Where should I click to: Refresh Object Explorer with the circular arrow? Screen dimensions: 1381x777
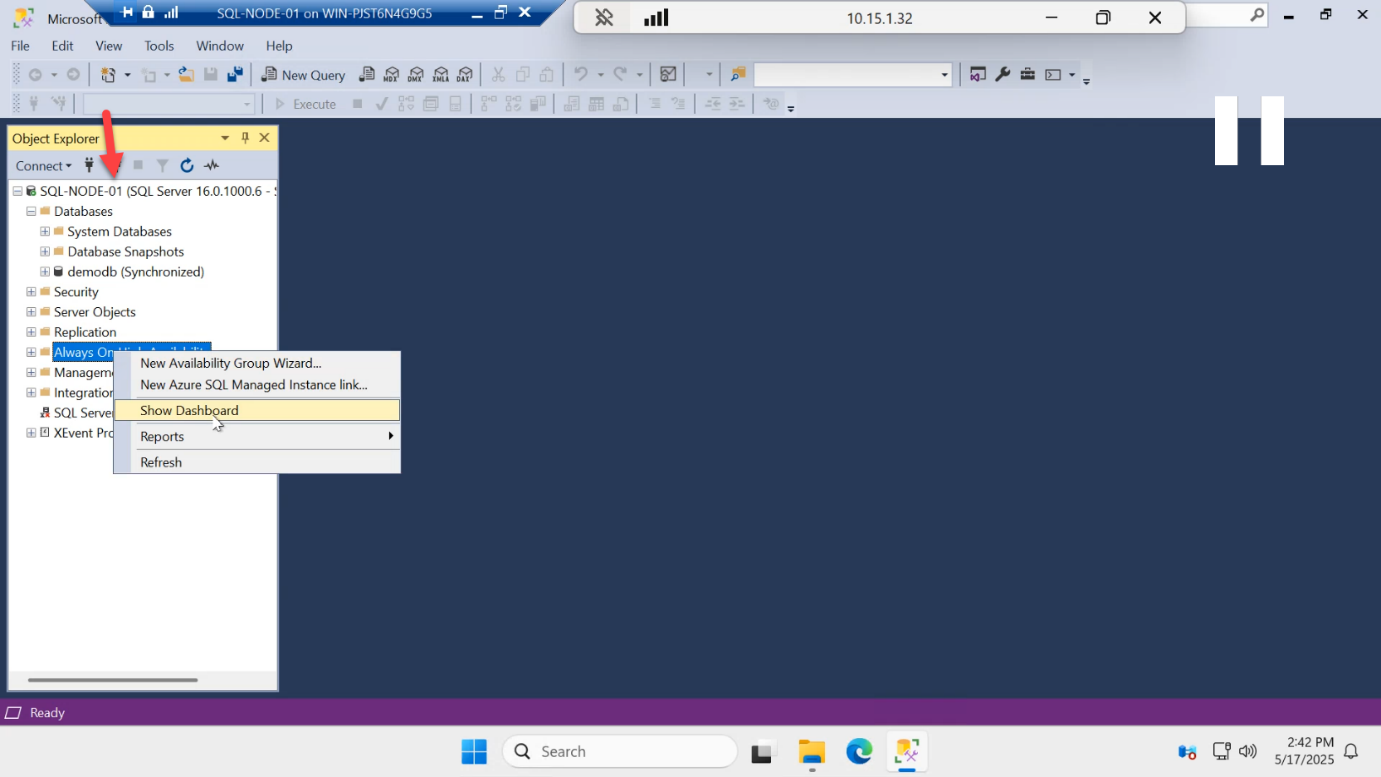(187, 166)
